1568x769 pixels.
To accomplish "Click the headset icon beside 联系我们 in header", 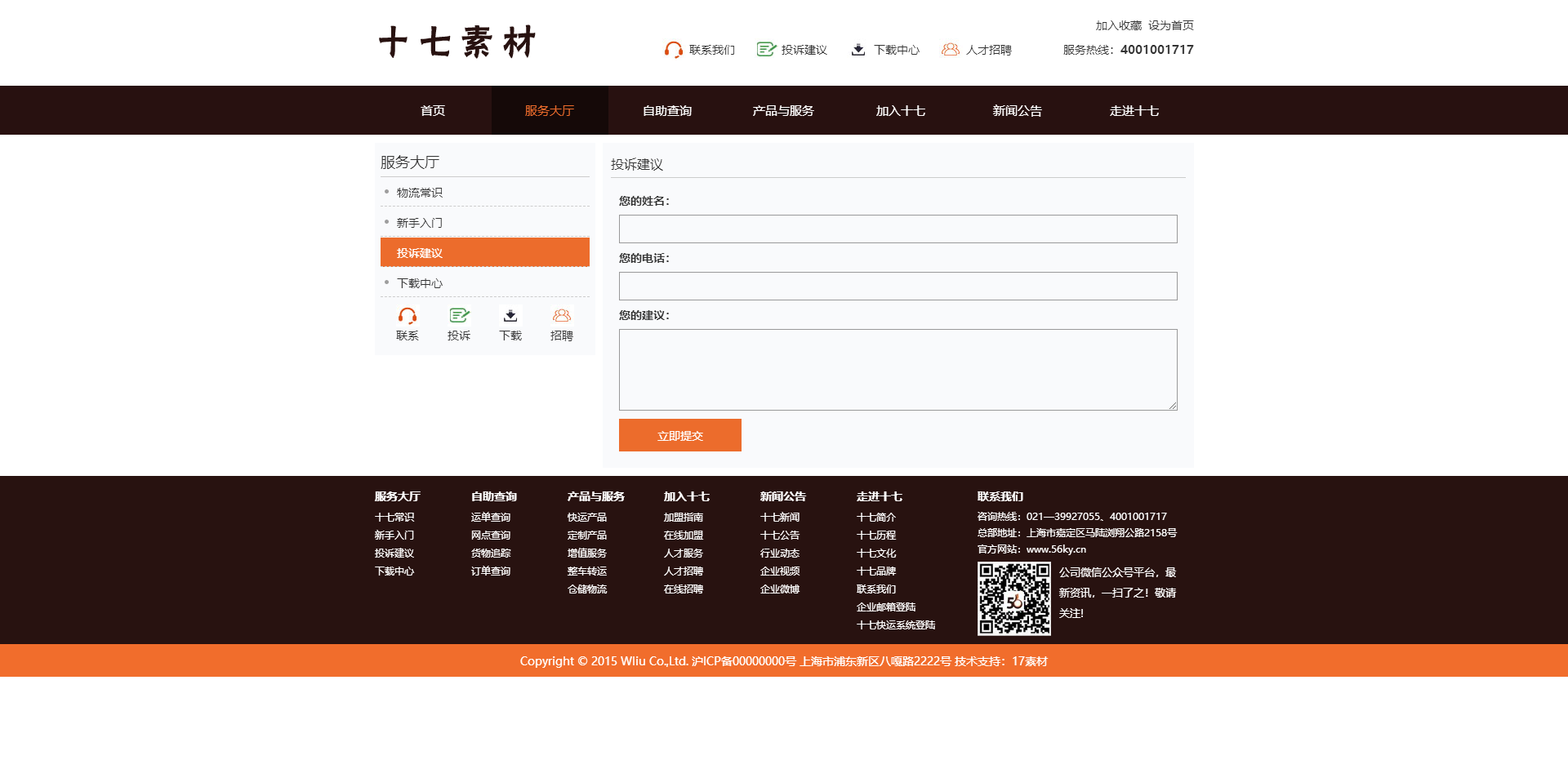I will click(673, 50).
